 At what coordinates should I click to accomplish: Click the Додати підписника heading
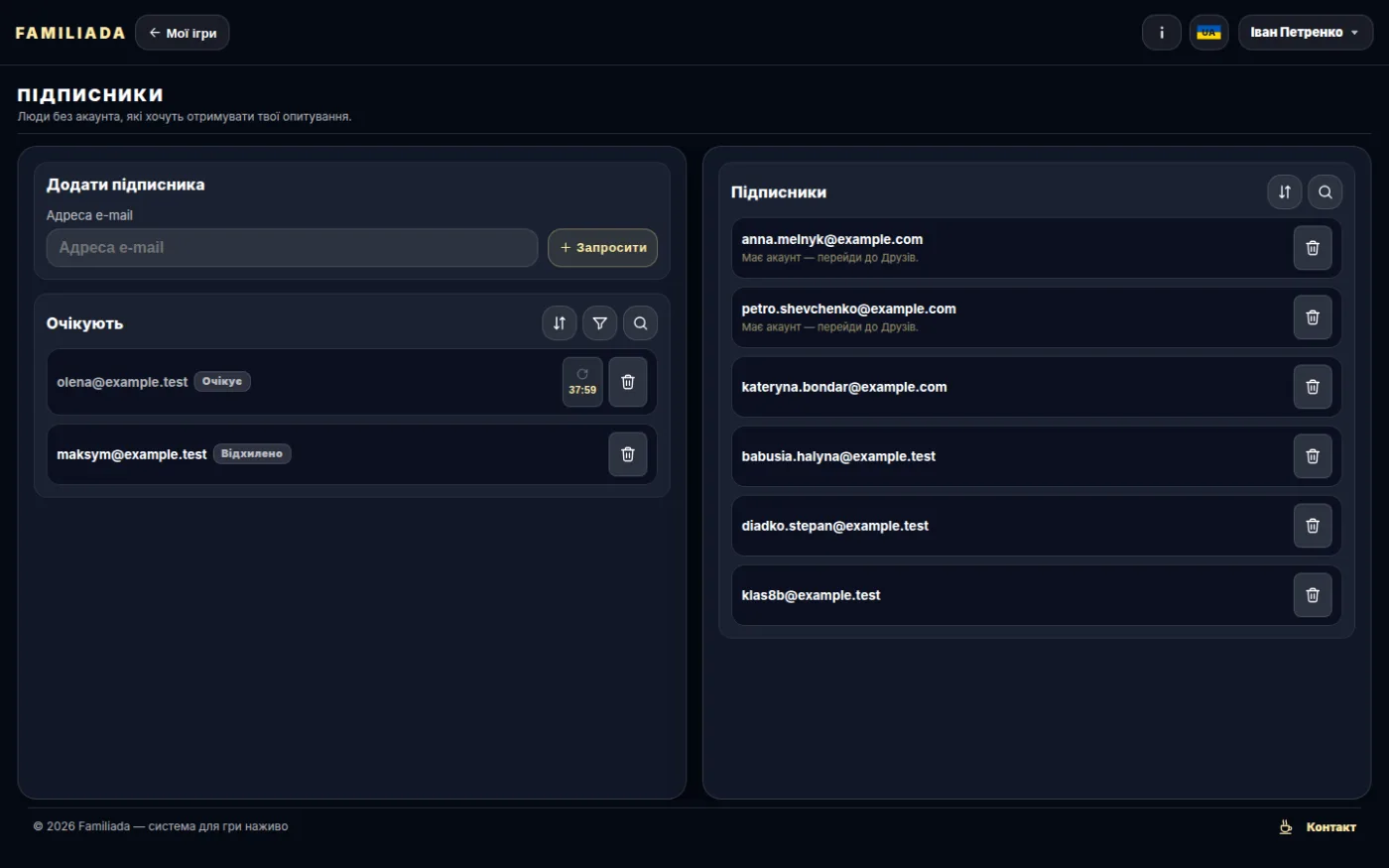(125, 185)
